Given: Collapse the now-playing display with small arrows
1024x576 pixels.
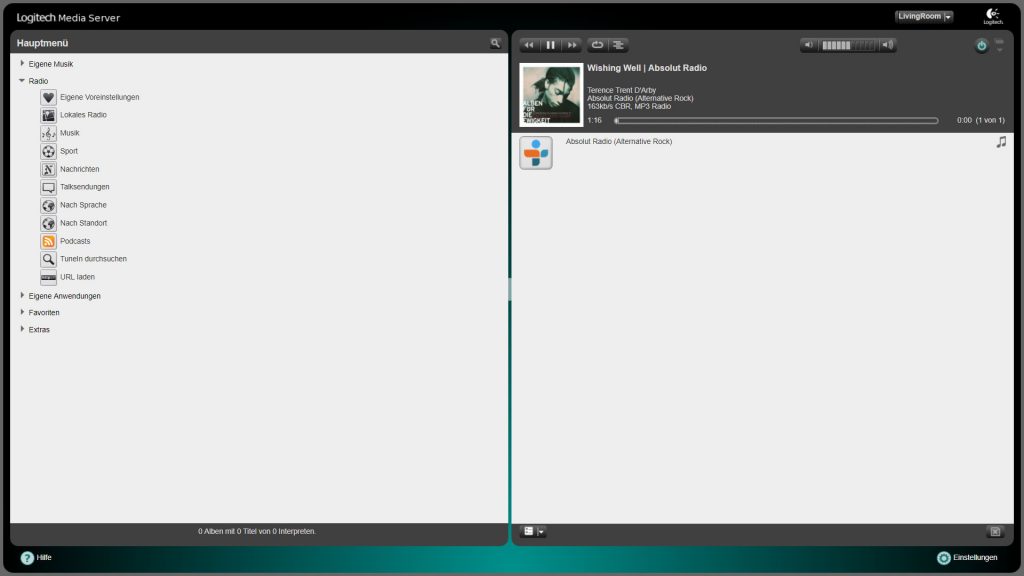Looking at the screenshot, I should [999, 45].
